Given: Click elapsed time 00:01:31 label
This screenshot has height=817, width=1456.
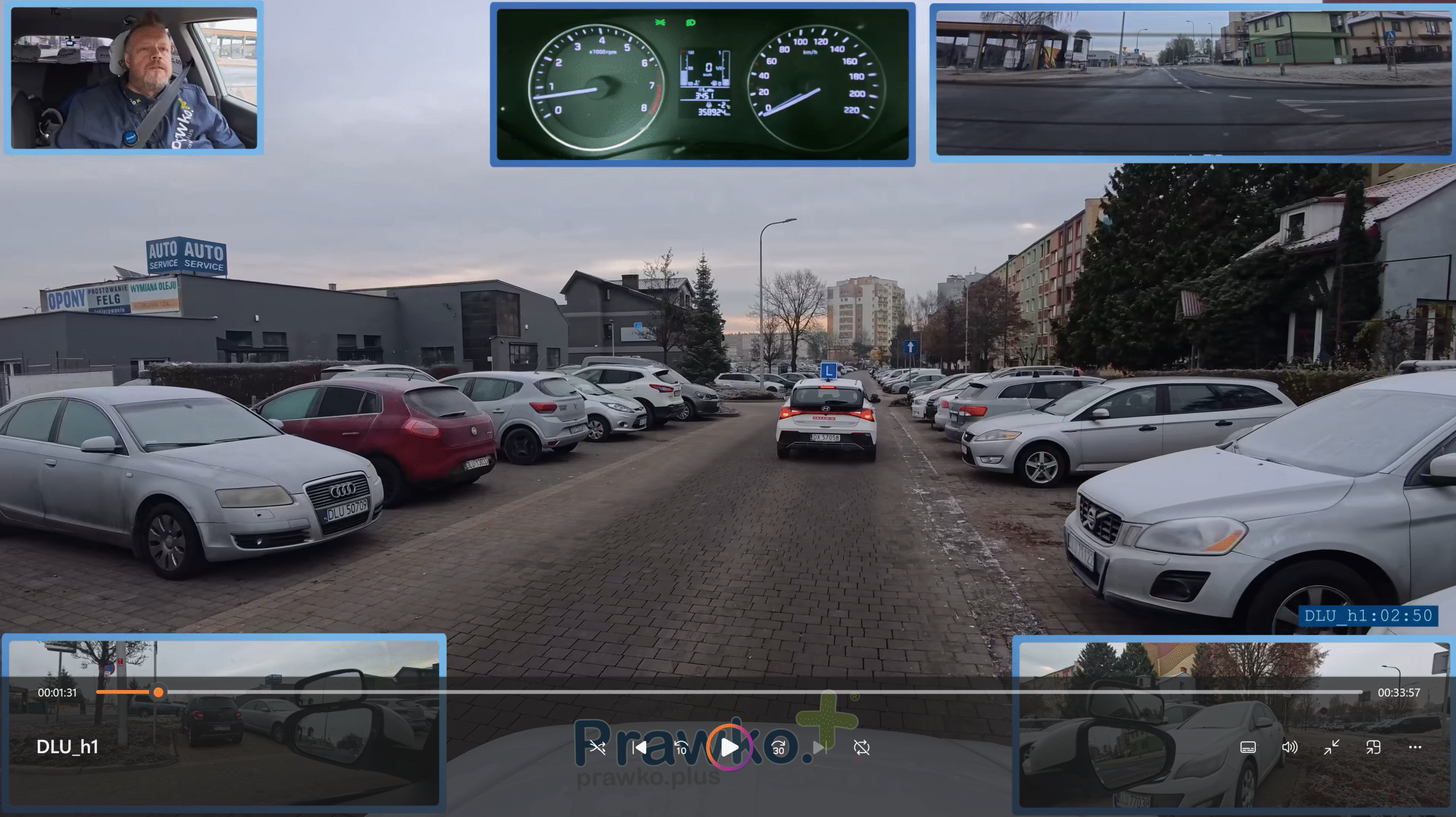Looking at the screenshot, I should [x=57, y=693].
